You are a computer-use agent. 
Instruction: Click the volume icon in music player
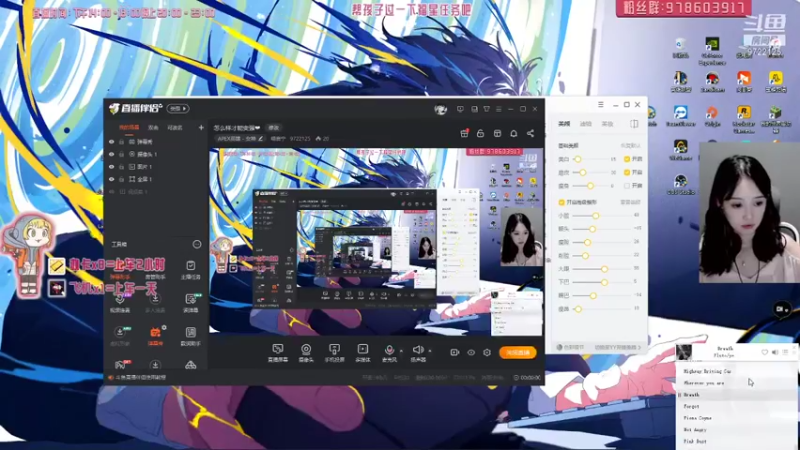pos(775,352)
